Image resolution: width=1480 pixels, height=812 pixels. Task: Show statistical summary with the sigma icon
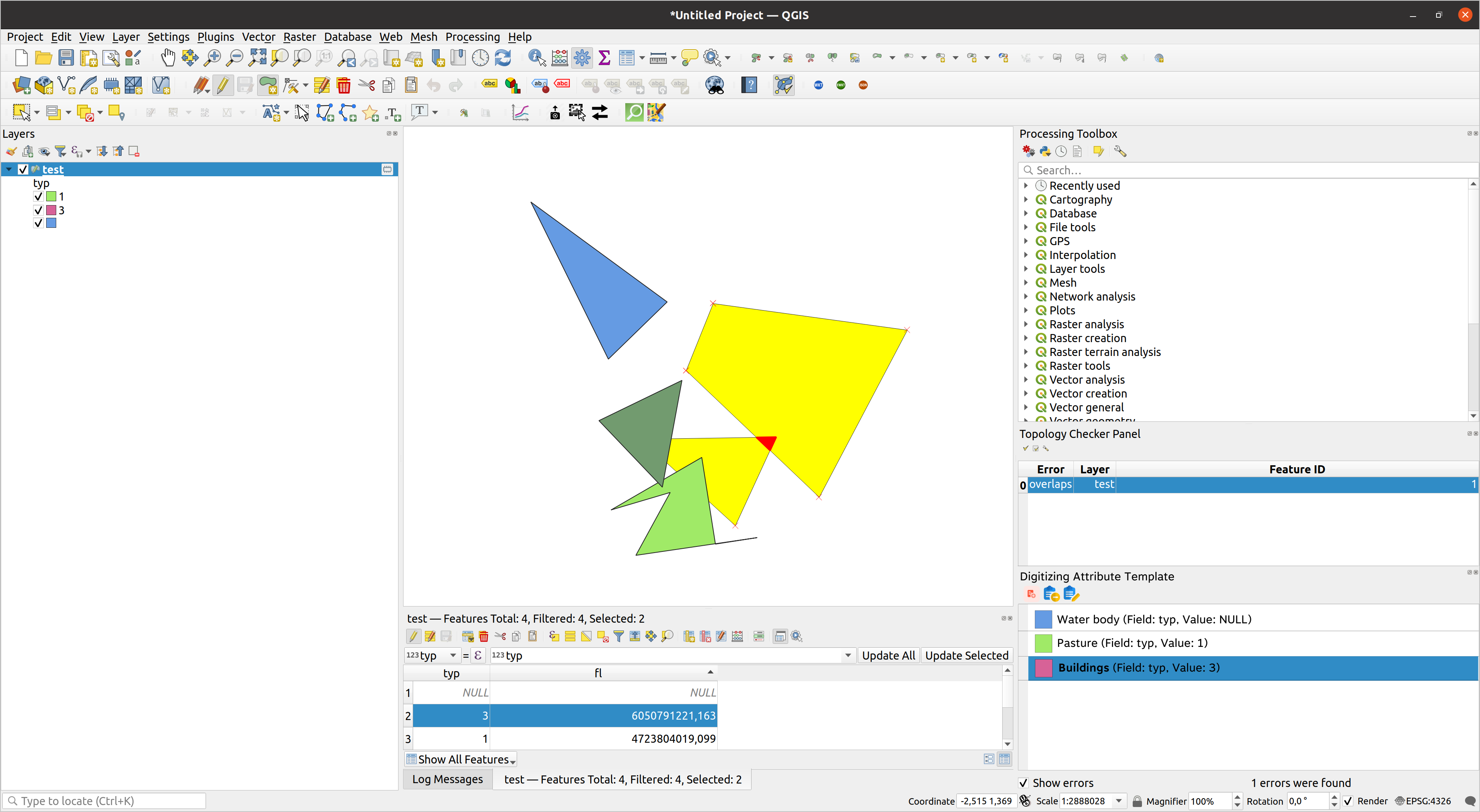pos(604,57)
